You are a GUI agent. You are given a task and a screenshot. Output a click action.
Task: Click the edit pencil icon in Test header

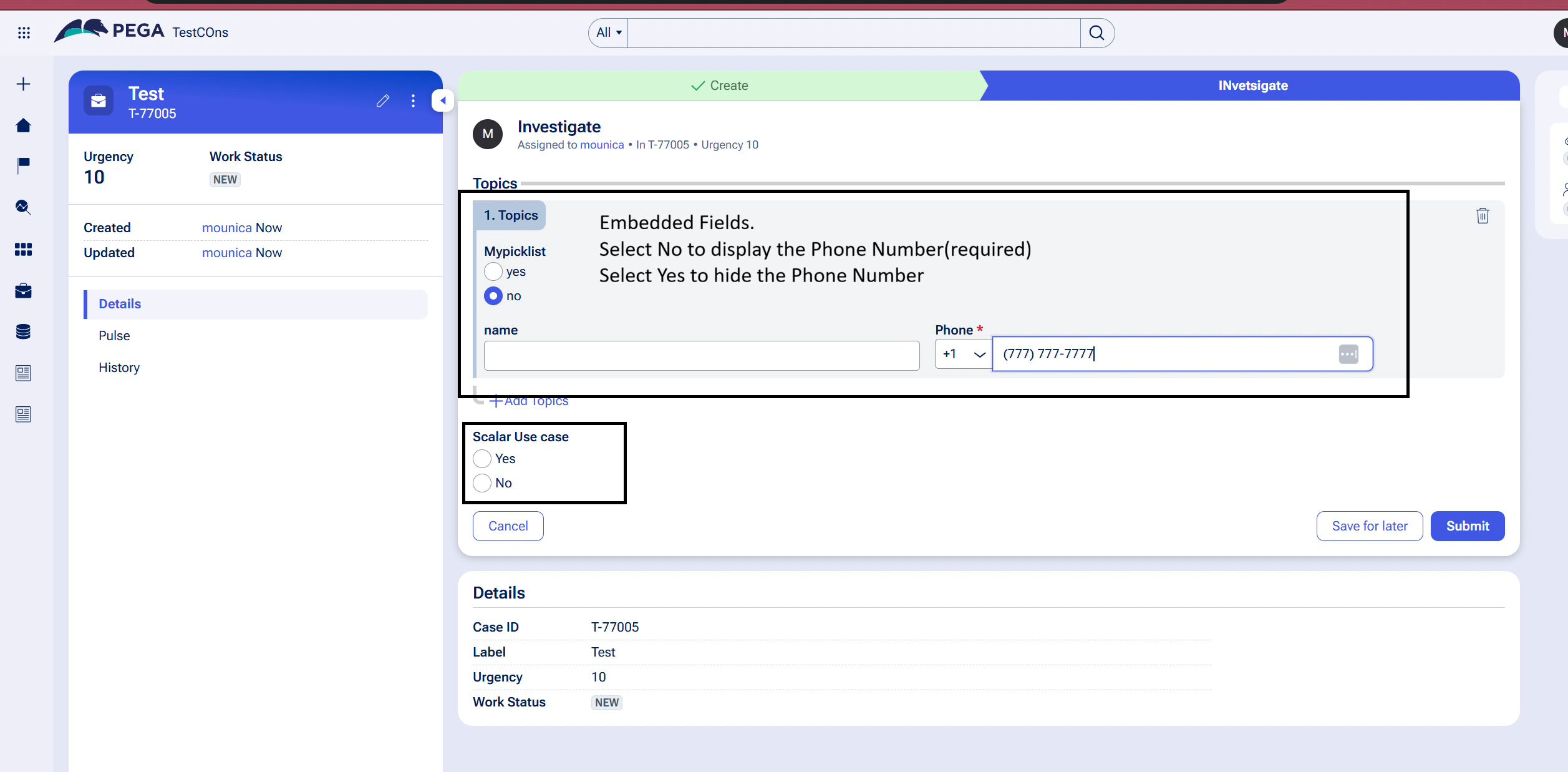[383, 100]
